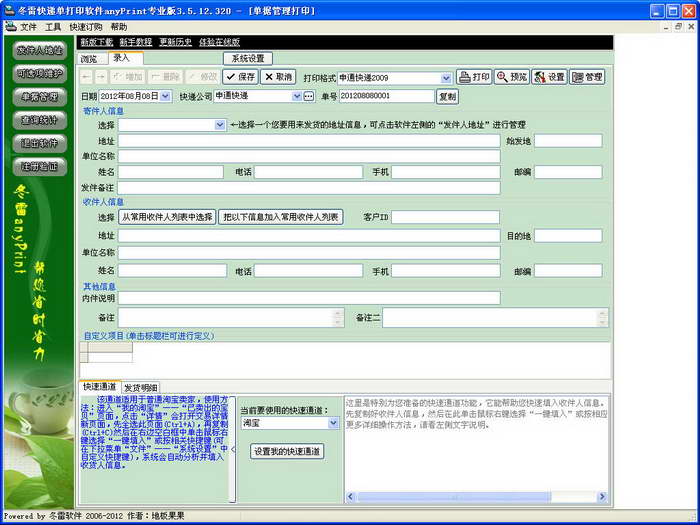
Task: Open the 帮助 menu
Action: (x=119, y=27)
